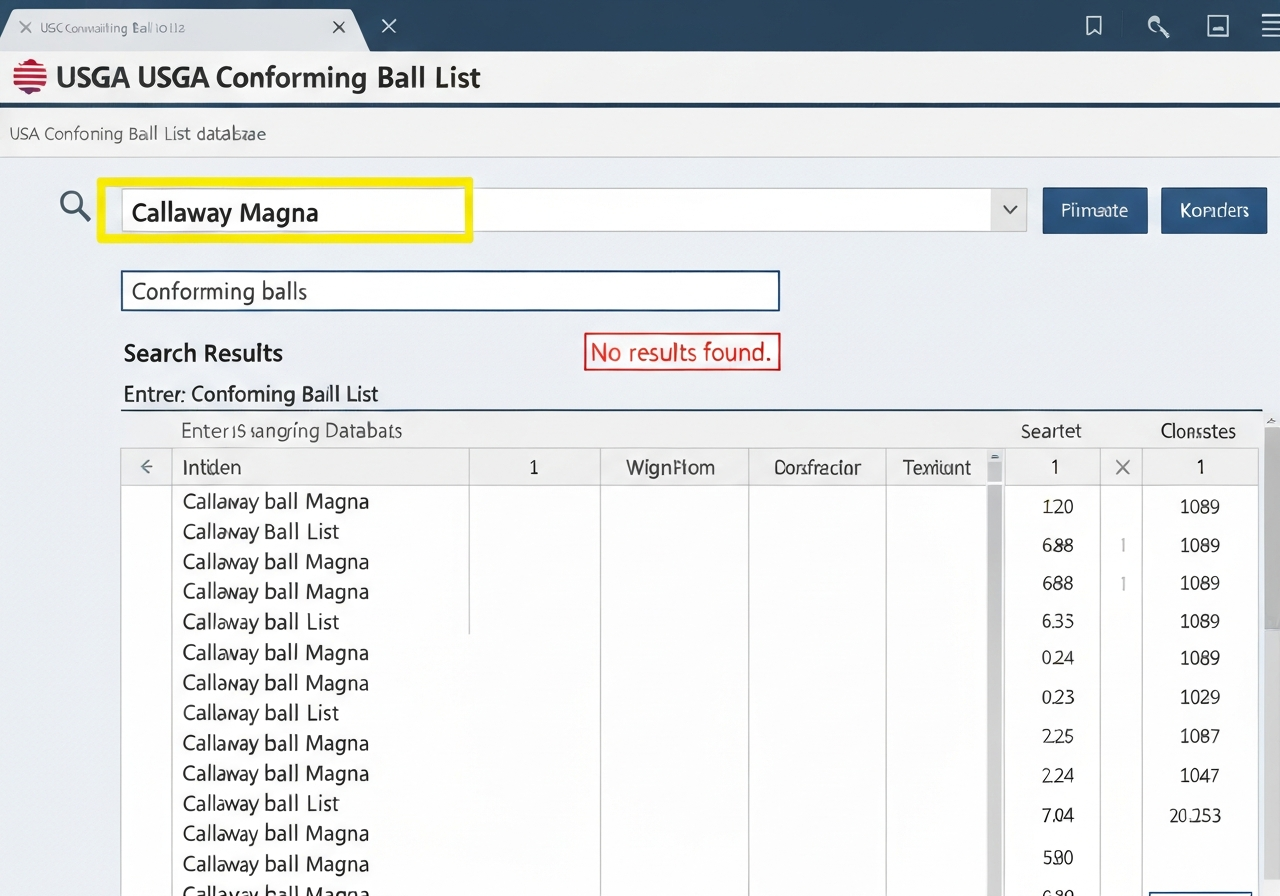This screenshot has width=1280, height=896.
Task: Click the value 590 in the table
Action: [x=1057, y=857]
